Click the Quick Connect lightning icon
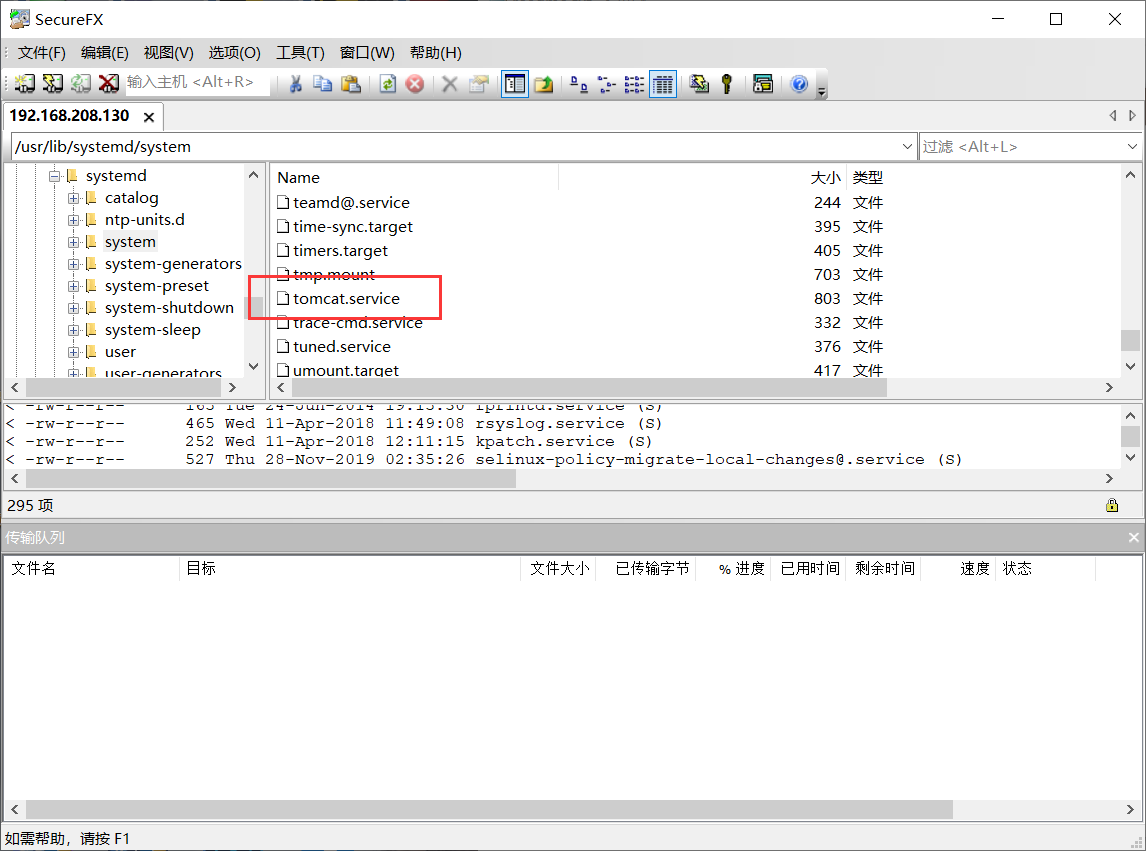Image resolution: width=1146 pixels, height=851 pixels. click(x=53, y=84)
